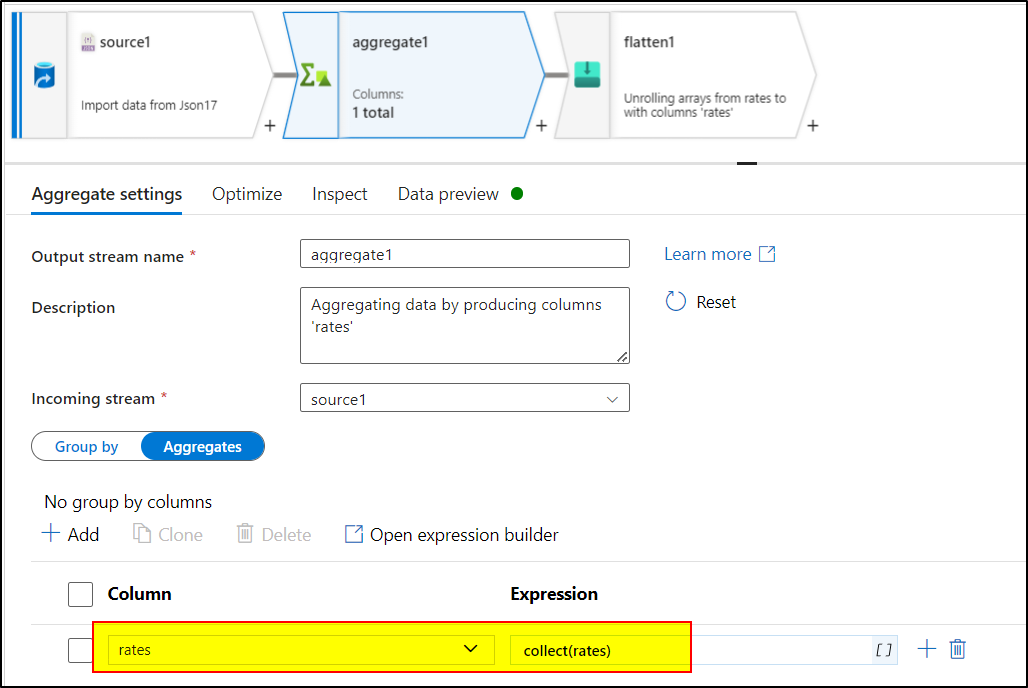Screen dimensions: 1028x688
Task: Click the aggregate1 sigma transformation icon
Action: coord(313,75)
